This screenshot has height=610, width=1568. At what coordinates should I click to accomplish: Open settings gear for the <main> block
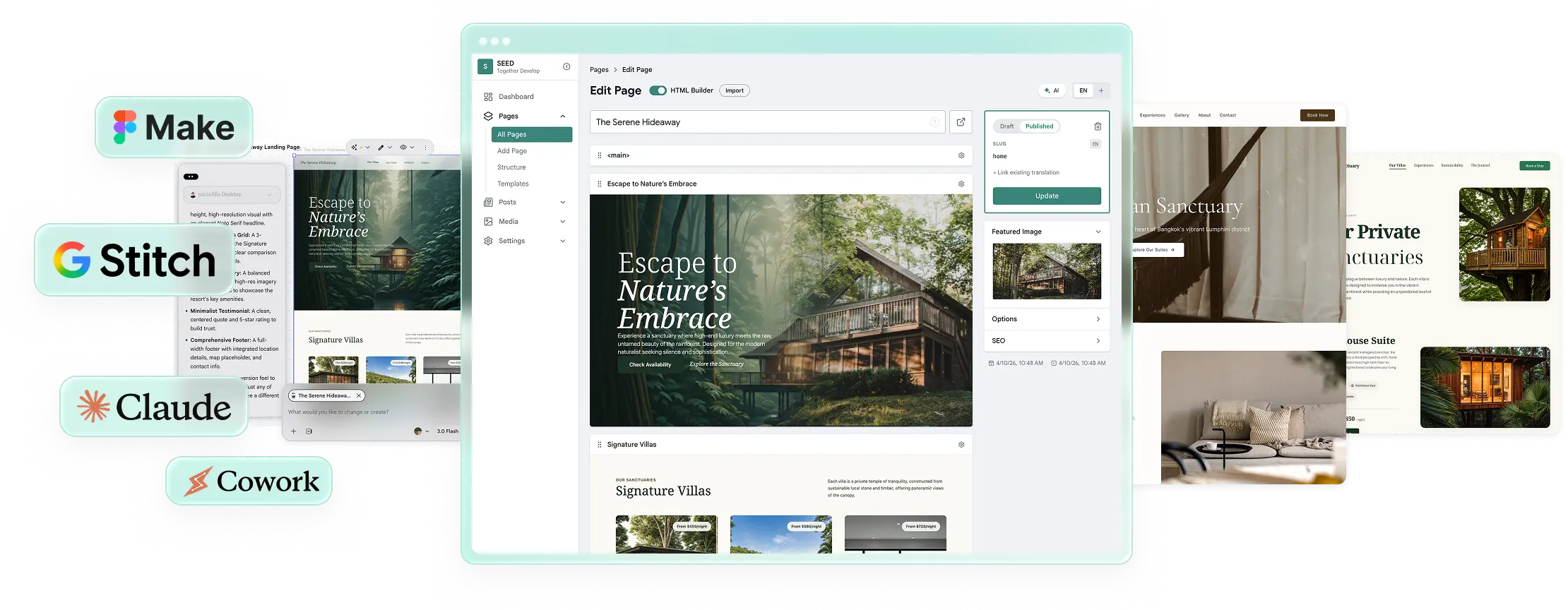tap(961, 155)
